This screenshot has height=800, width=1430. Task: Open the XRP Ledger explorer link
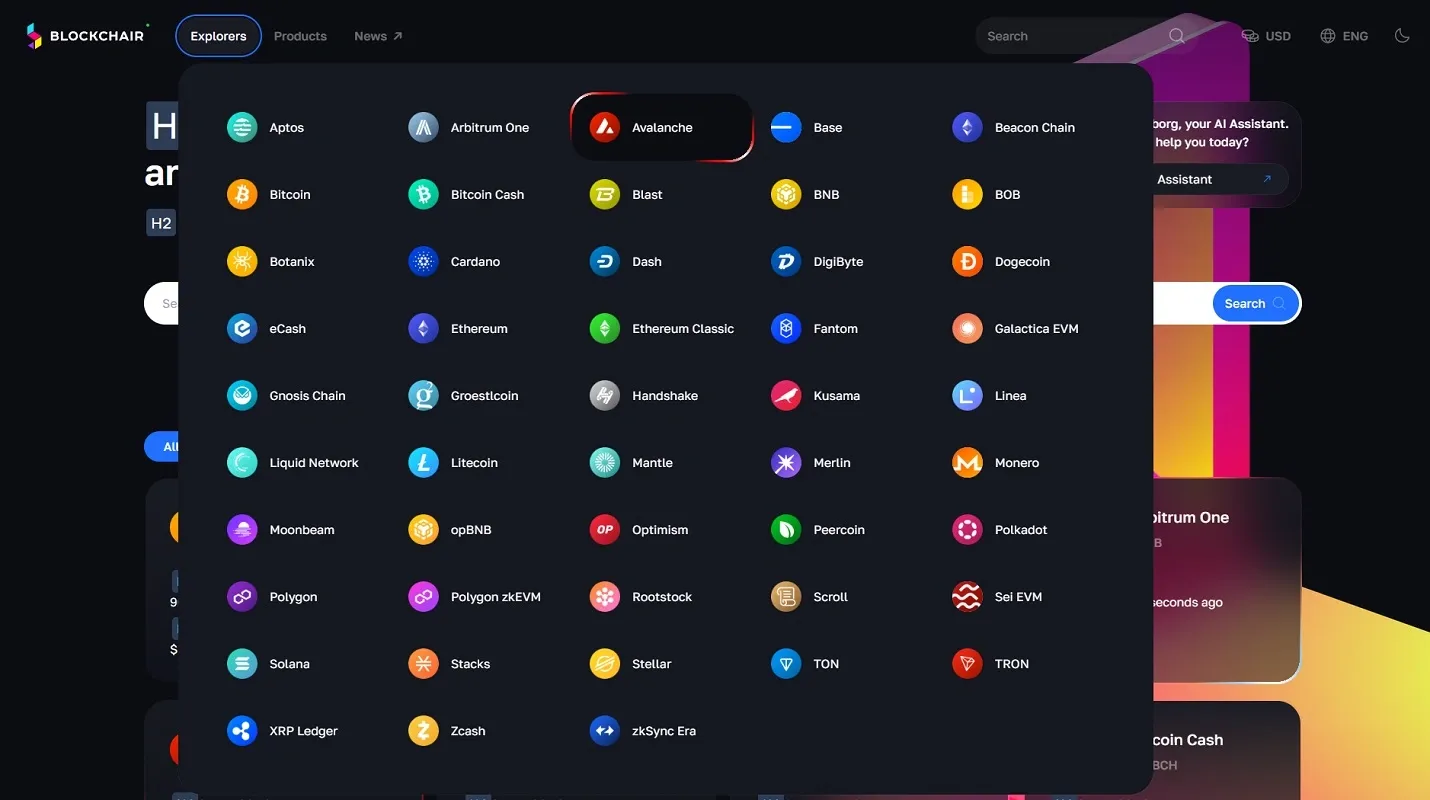pos(283,730)
